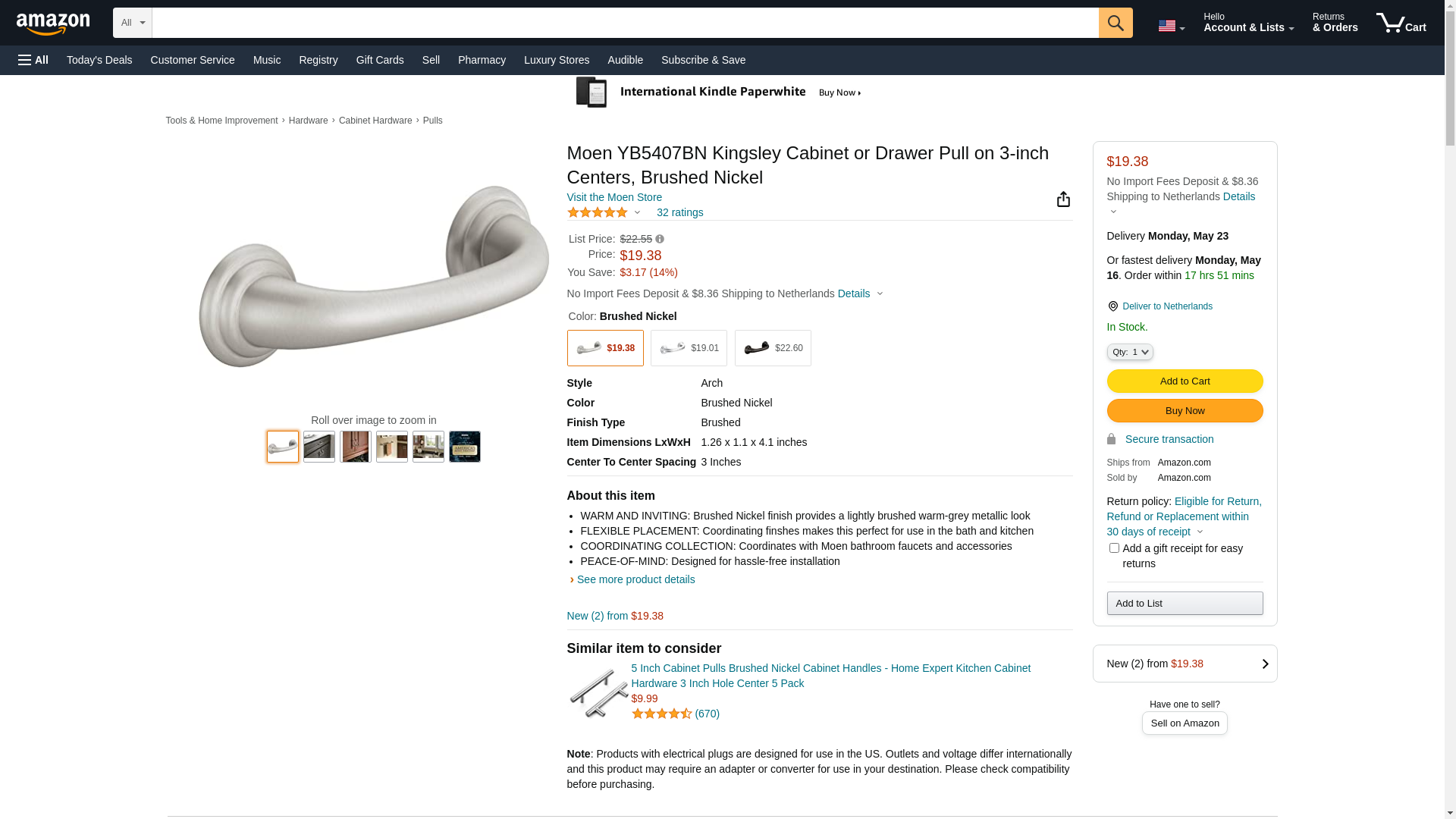Screen dimensions: 1456x819
Task: Click the Add to Cart button
Action: 1185,381
